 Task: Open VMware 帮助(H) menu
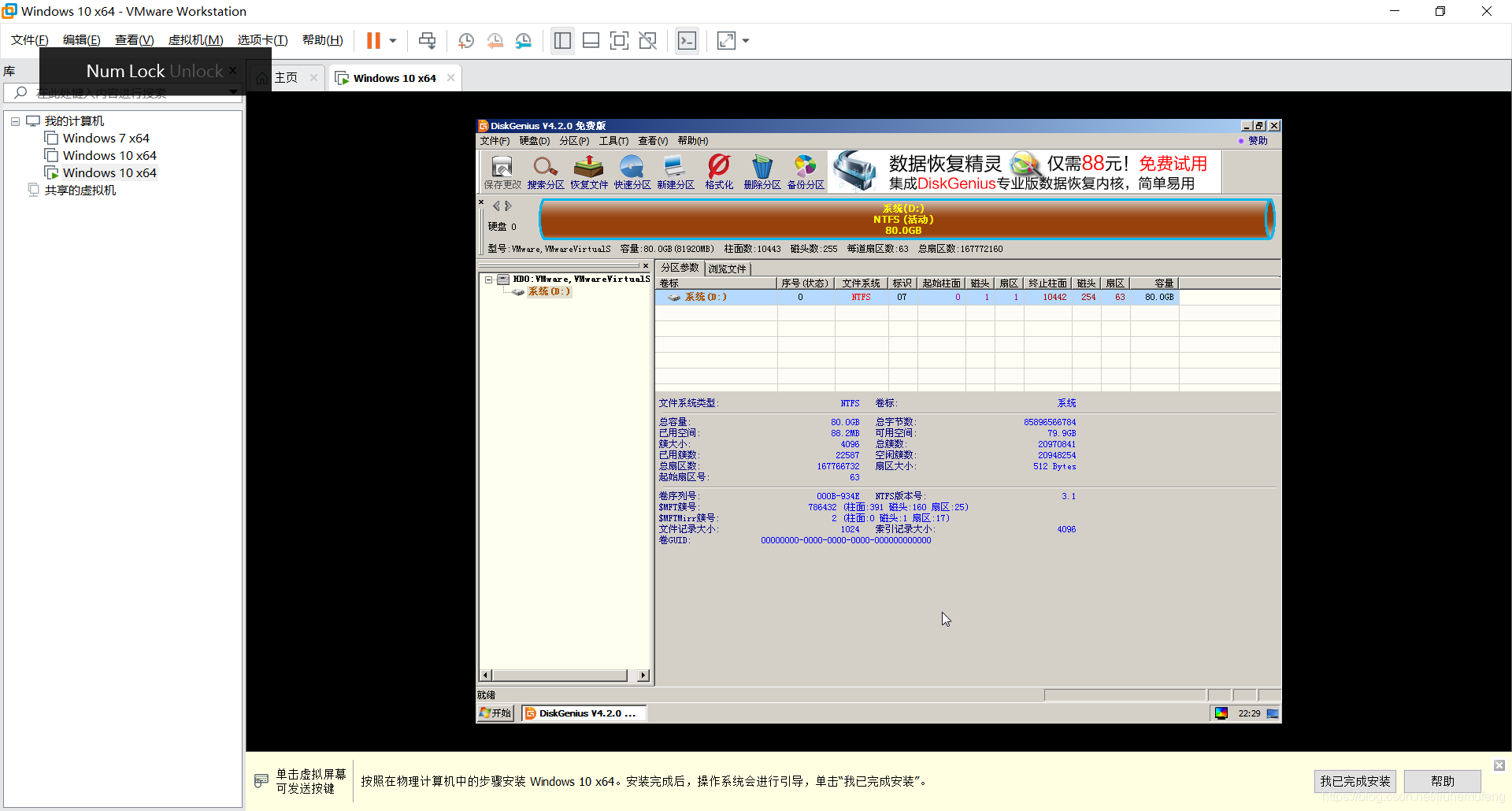tap(323, 40)
